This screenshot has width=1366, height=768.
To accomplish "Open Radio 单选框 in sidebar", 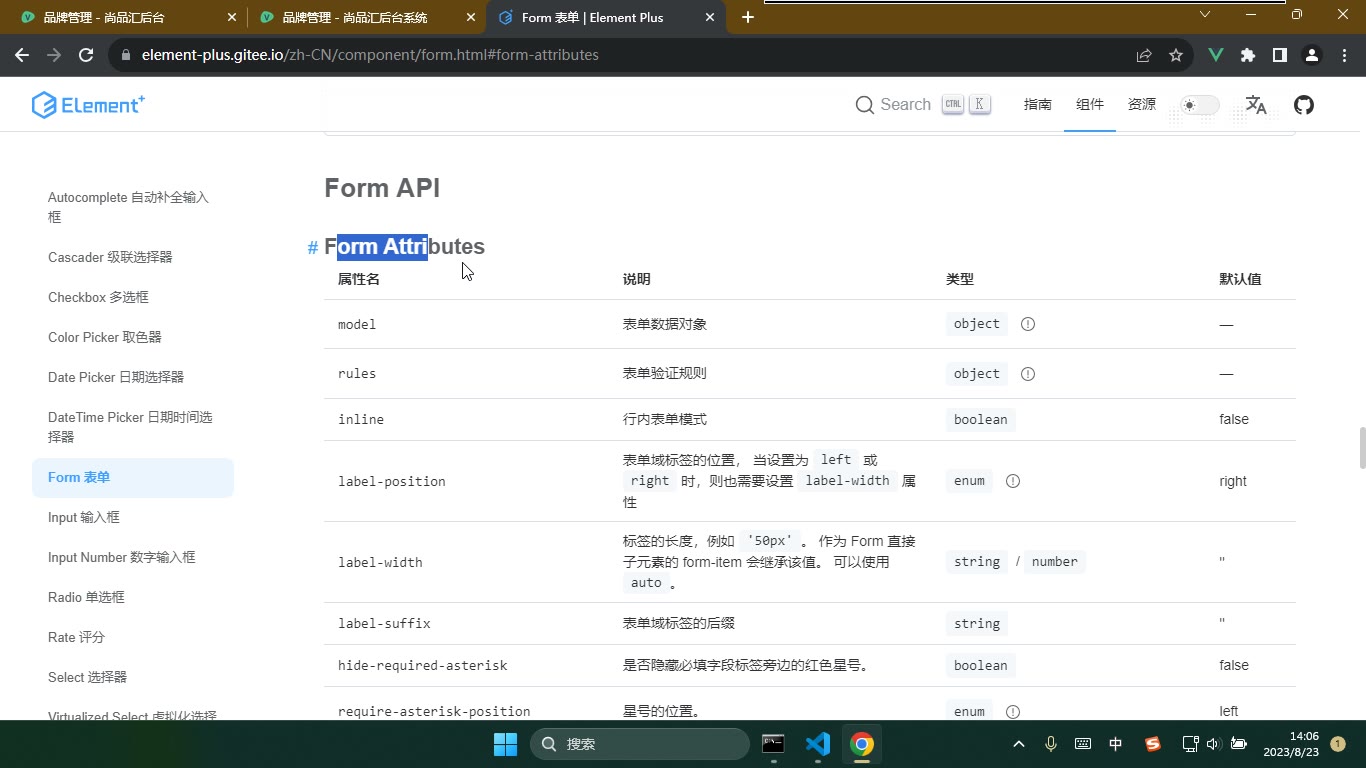I will 133,597.
